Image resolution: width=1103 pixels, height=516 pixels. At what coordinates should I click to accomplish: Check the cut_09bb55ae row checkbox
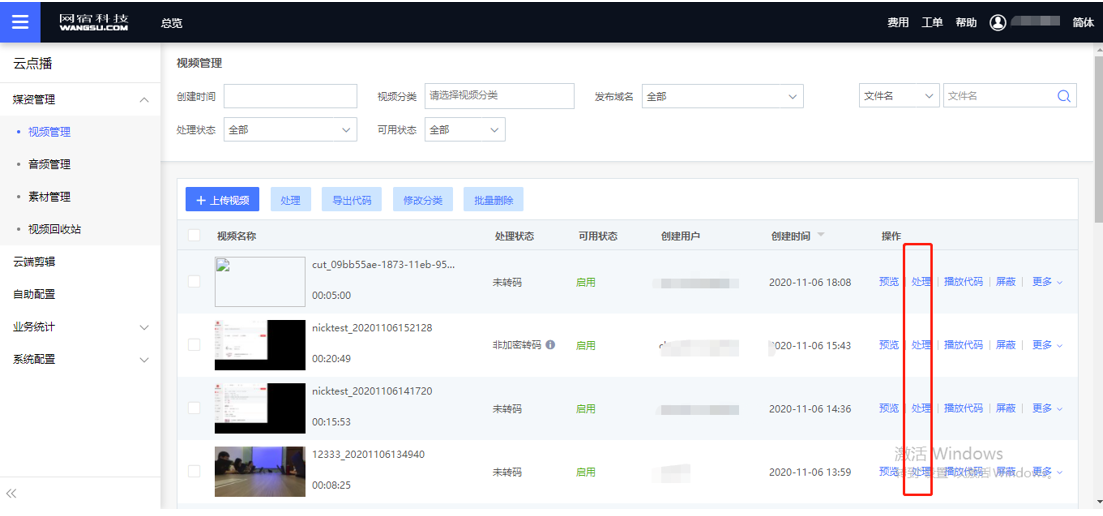[194, 281]
